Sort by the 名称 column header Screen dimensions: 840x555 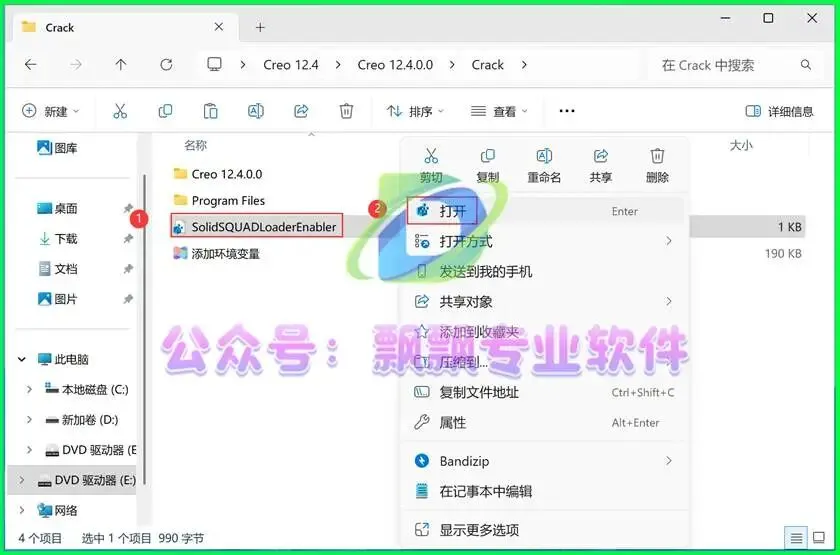[x=196, y=145]
